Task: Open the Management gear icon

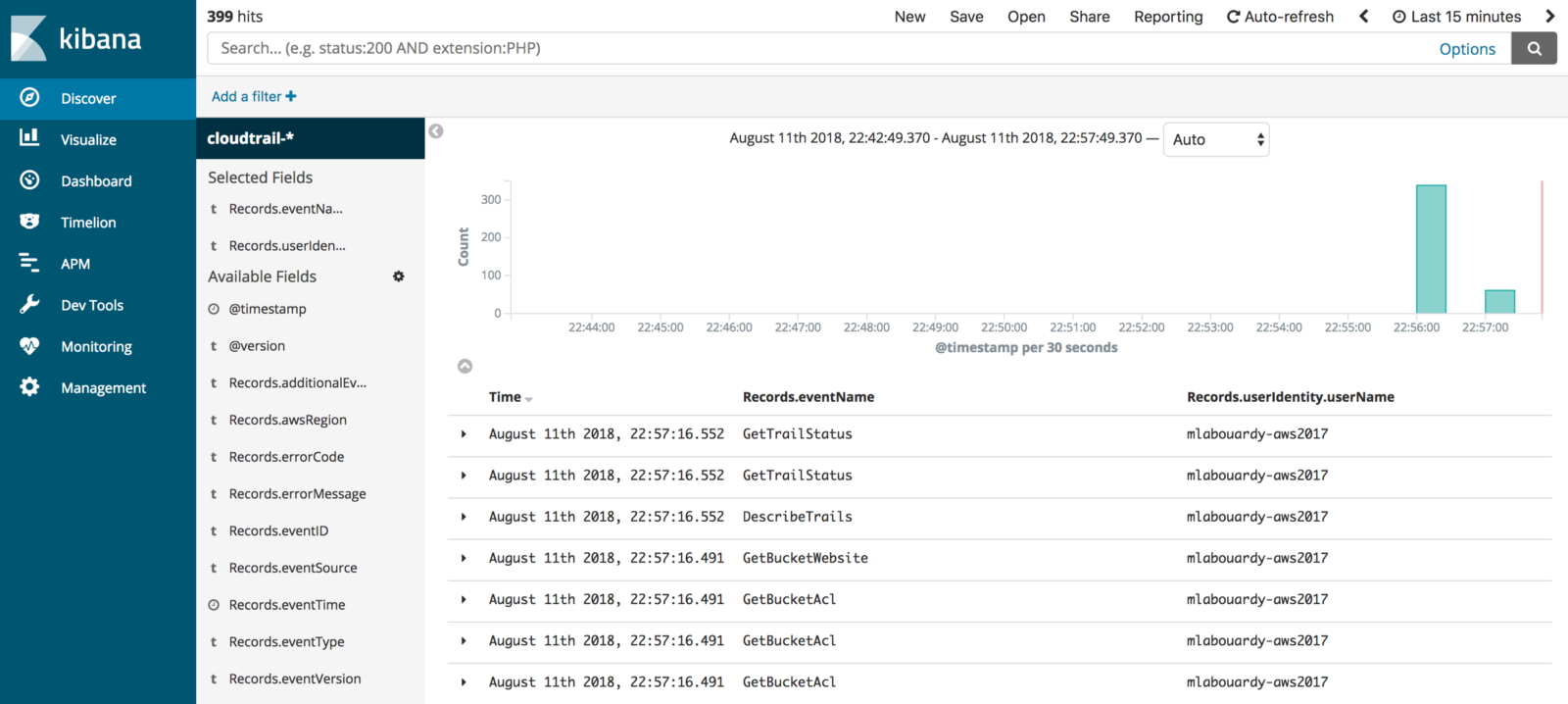Action: click(29, 387)
